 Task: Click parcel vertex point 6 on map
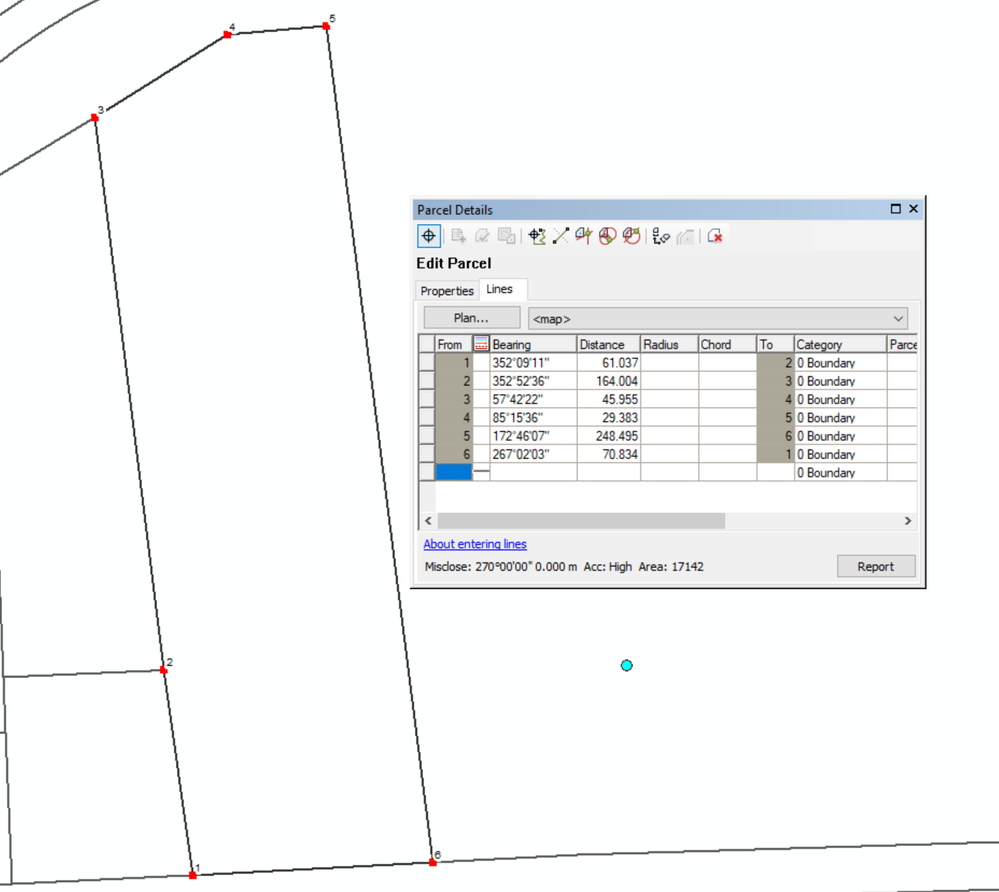[x=433, y=862]
